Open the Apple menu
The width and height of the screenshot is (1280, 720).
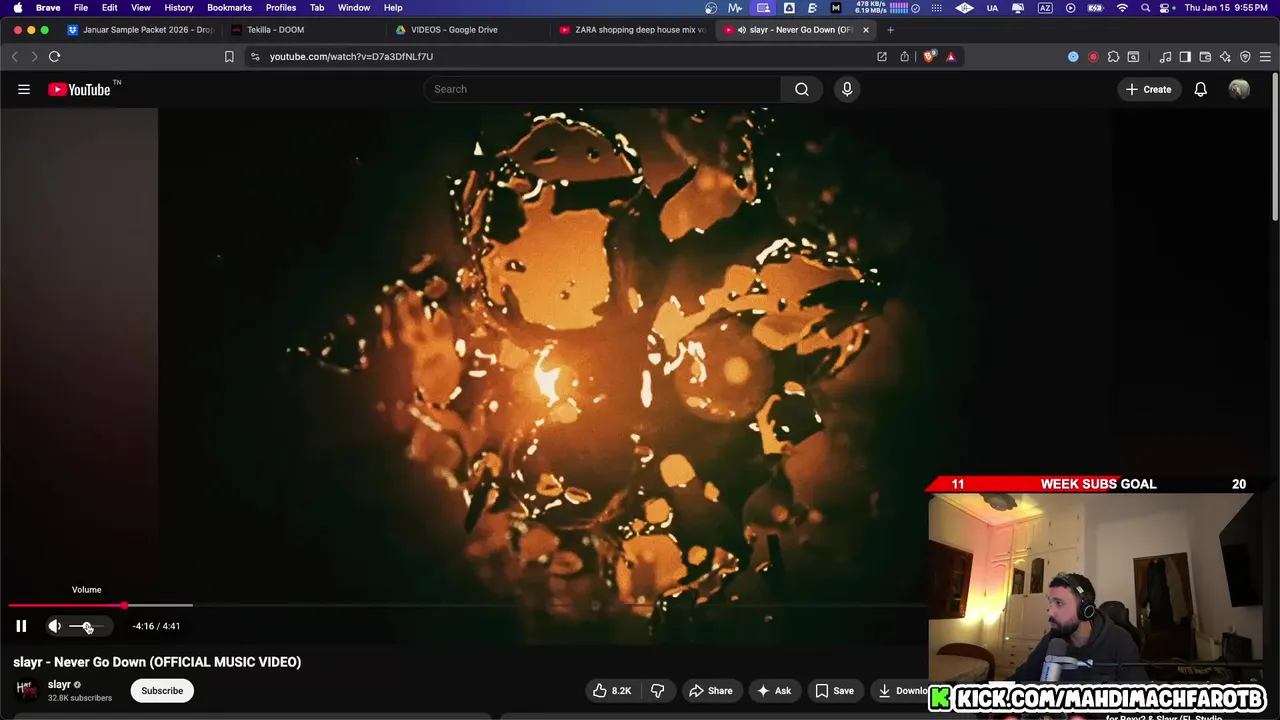point(17,8)
